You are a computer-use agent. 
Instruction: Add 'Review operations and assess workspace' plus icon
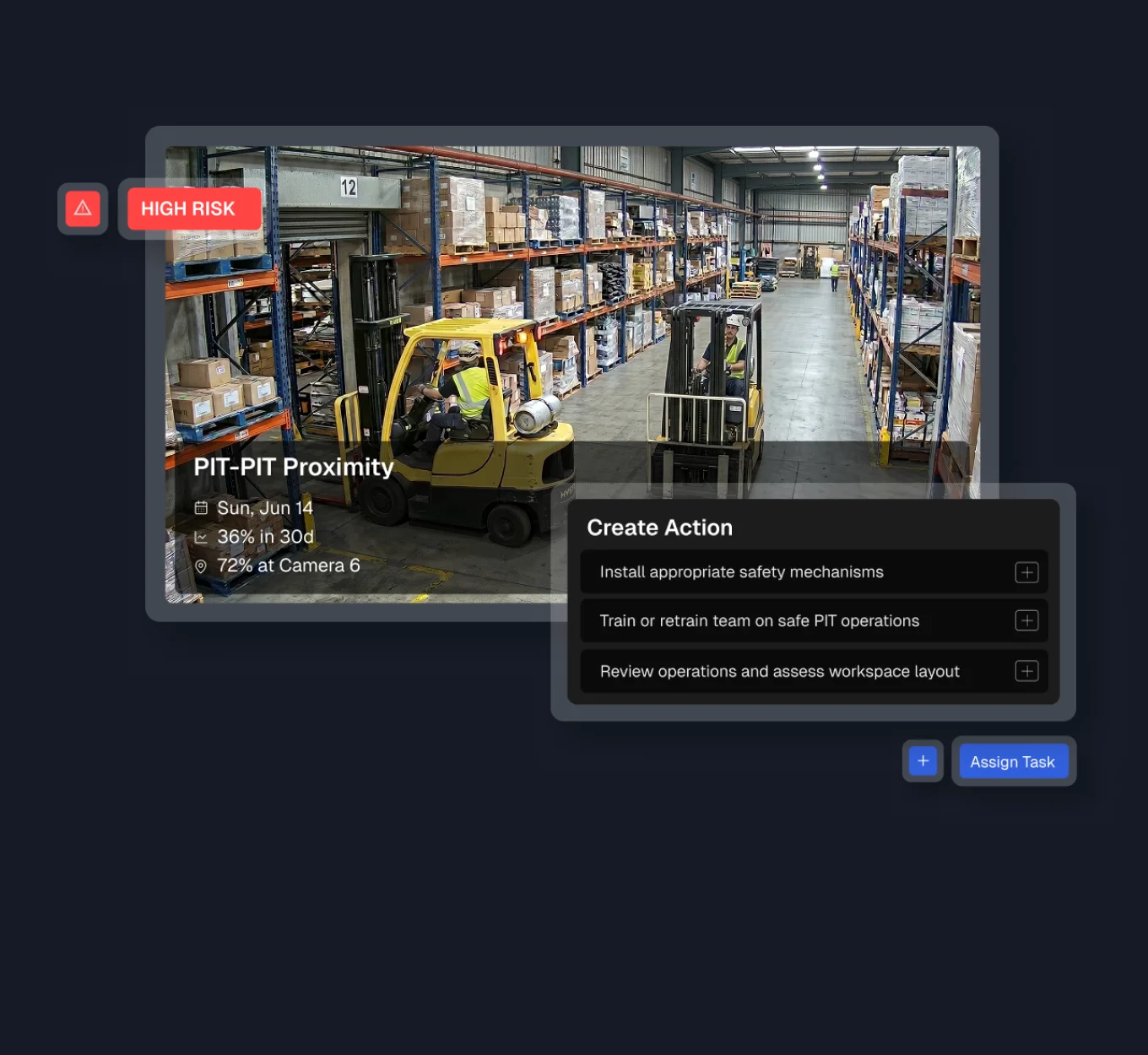(x=1026, y=671)
